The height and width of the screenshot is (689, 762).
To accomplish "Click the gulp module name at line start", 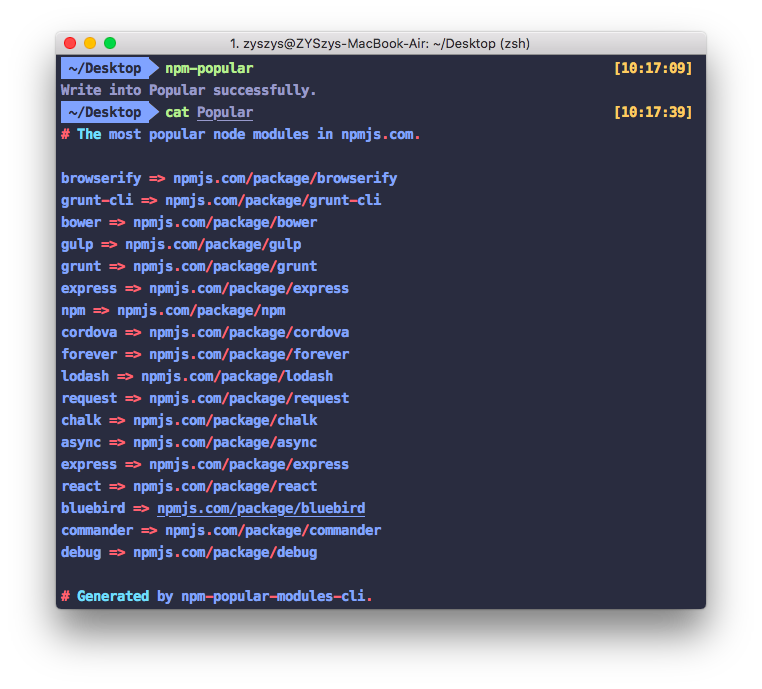I will pyautogui.click(x=77, y=244).
